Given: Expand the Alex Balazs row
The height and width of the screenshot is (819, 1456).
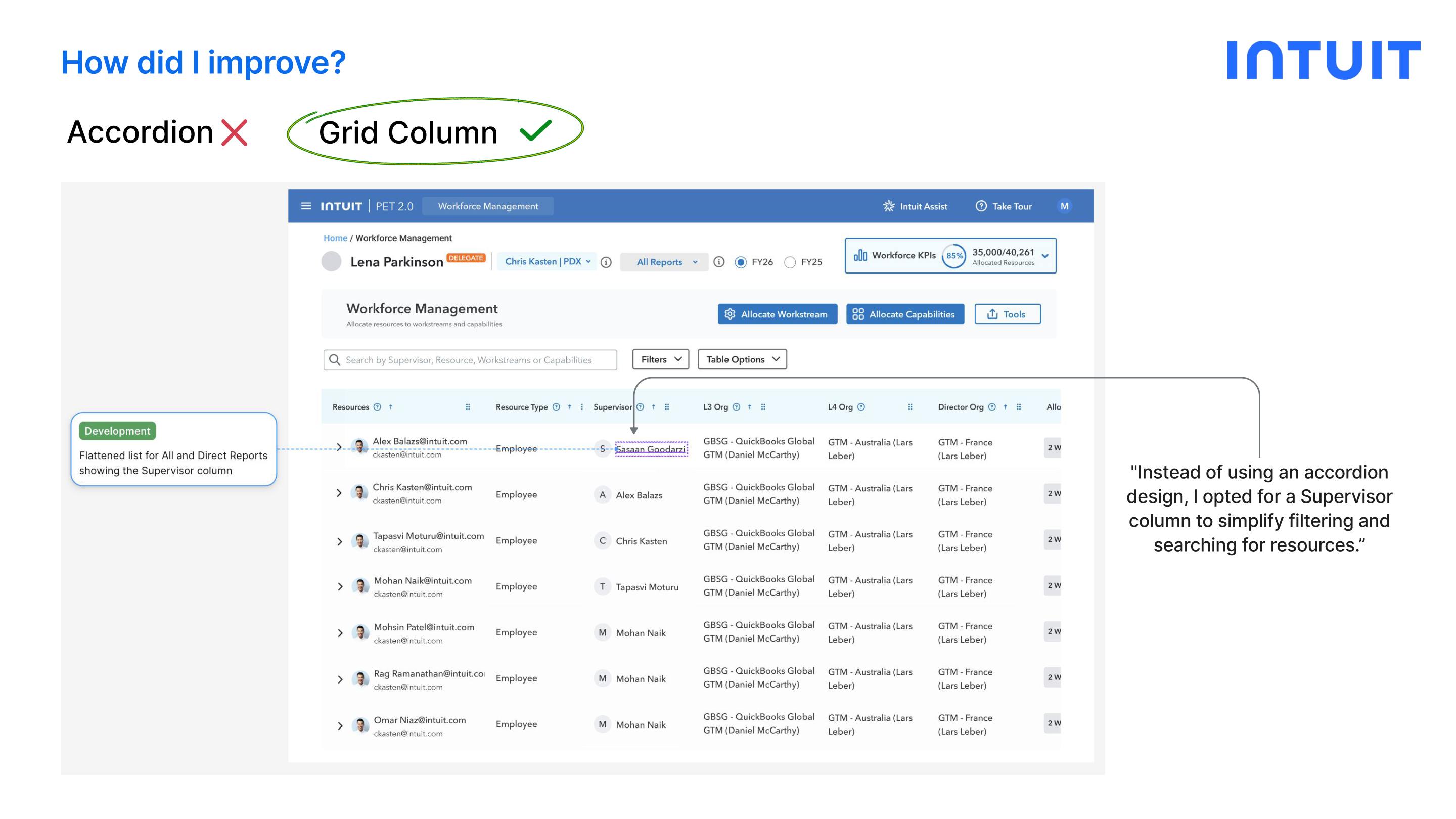Looking at the screenshot, I should (x=339, y=447).
